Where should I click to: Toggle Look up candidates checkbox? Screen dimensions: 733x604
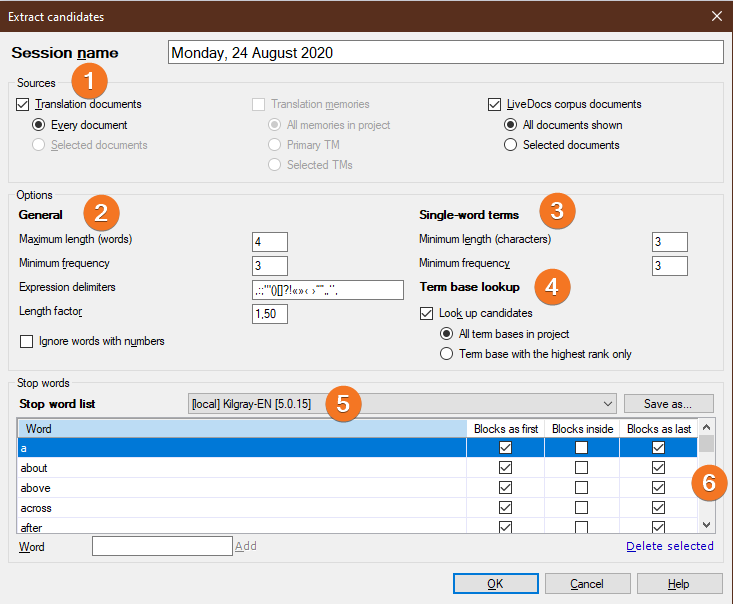tap(427, 314)
